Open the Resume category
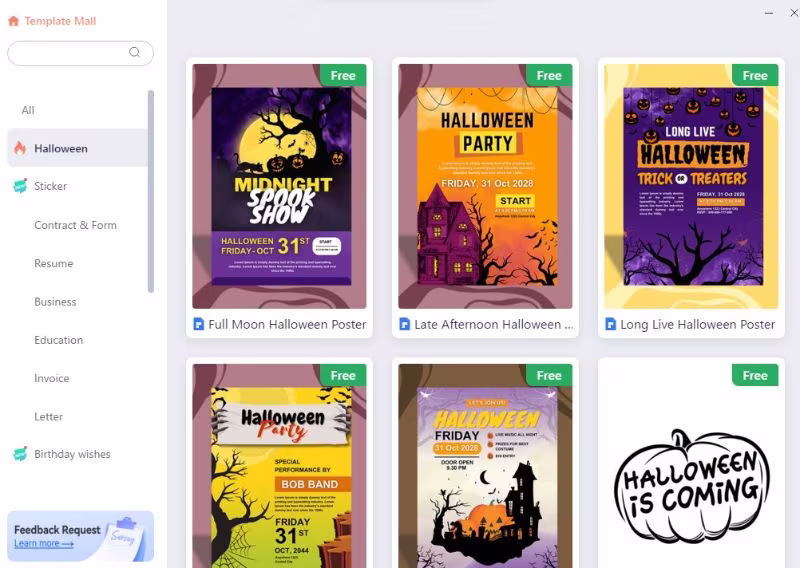The image size is (800, 568). 54,263
